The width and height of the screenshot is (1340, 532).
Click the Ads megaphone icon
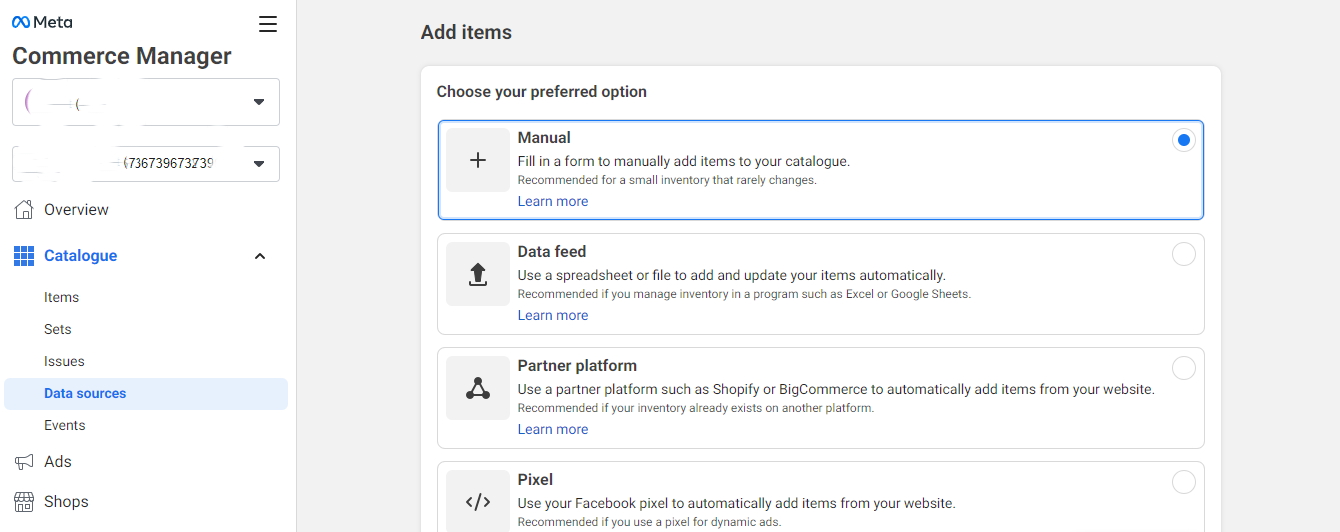24,462
